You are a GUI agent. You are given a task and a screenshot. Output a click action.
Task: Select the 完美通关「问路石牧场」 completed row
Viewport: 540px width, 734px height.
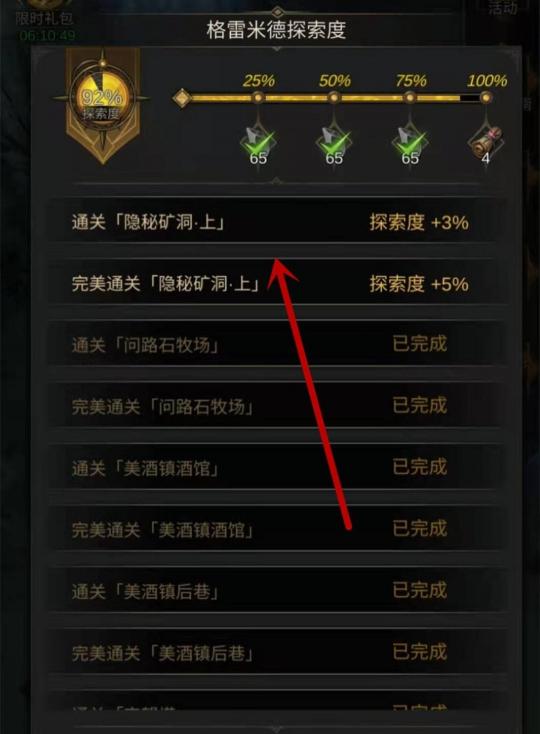(277, 406)
